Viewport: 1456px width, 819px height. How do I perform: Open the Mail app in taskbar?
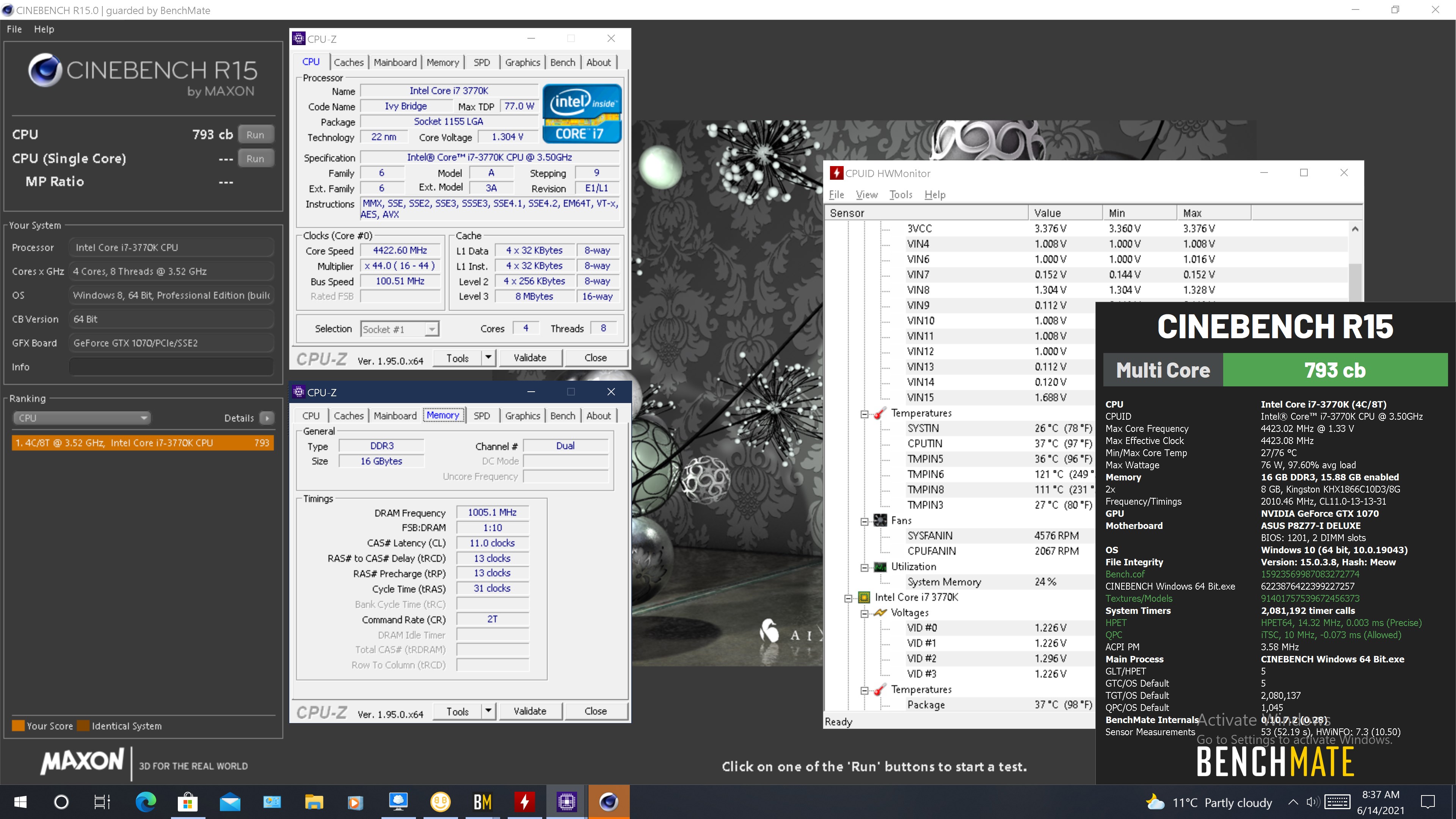230,802
